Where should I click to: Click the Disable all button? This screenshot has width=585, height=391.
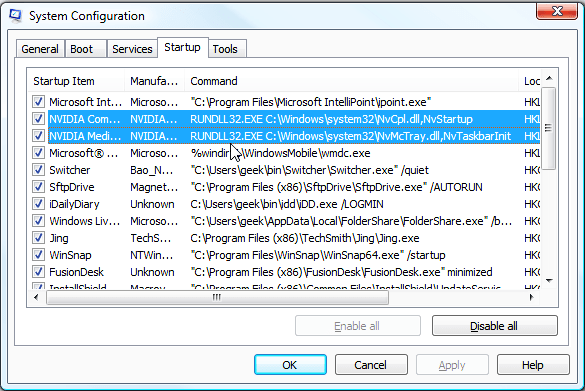(495, 326)
